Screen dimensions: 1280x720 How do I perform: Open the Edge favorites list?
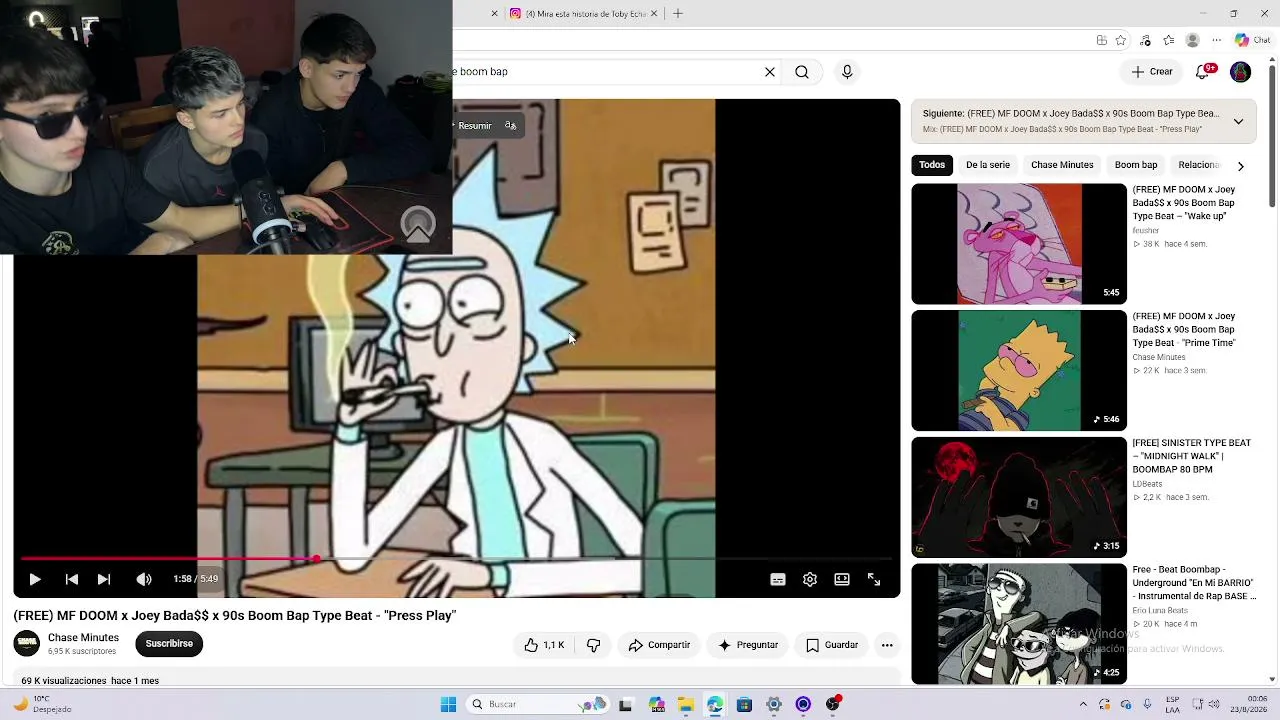1169,41
